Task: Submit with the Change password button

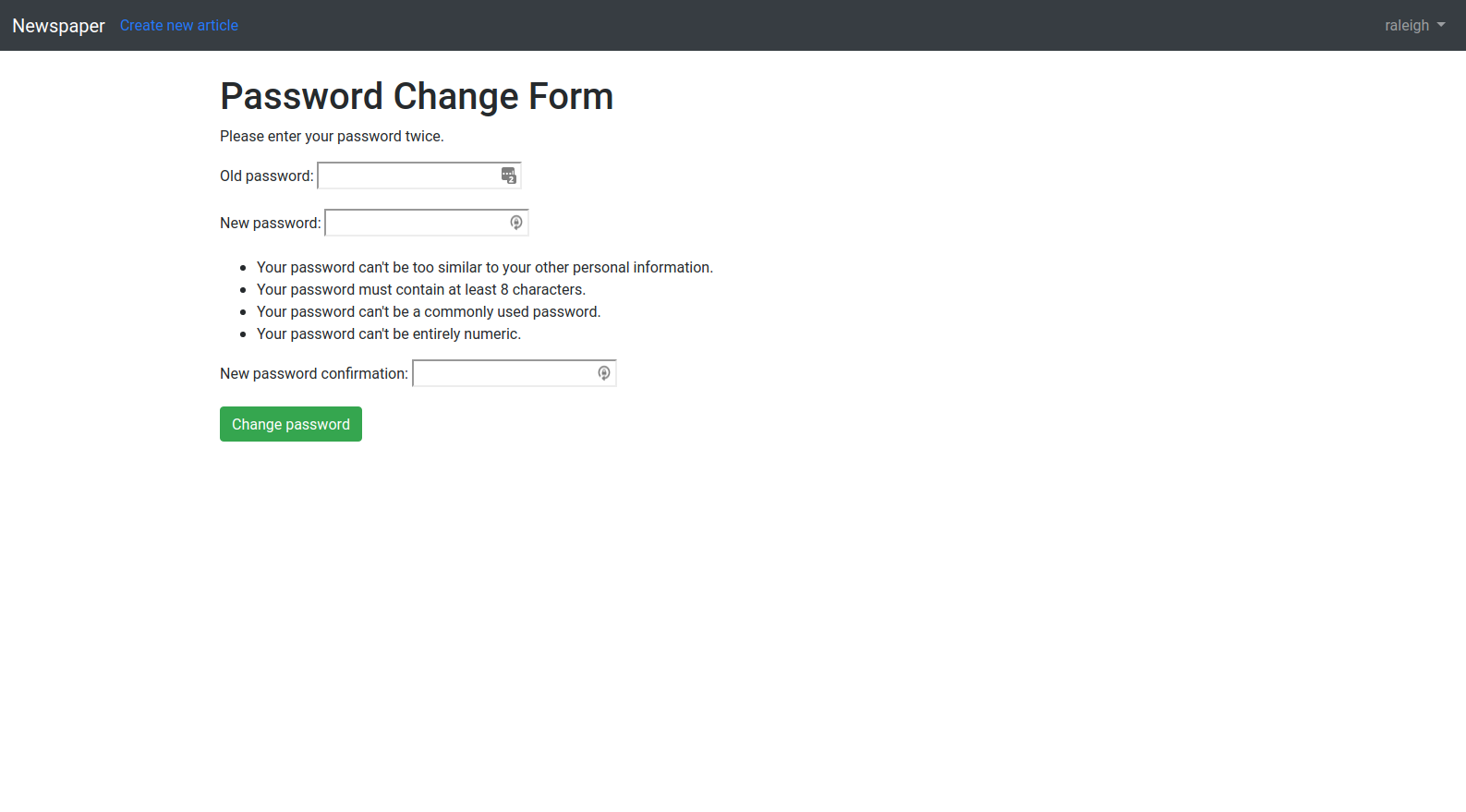Action: pos(291,424)
